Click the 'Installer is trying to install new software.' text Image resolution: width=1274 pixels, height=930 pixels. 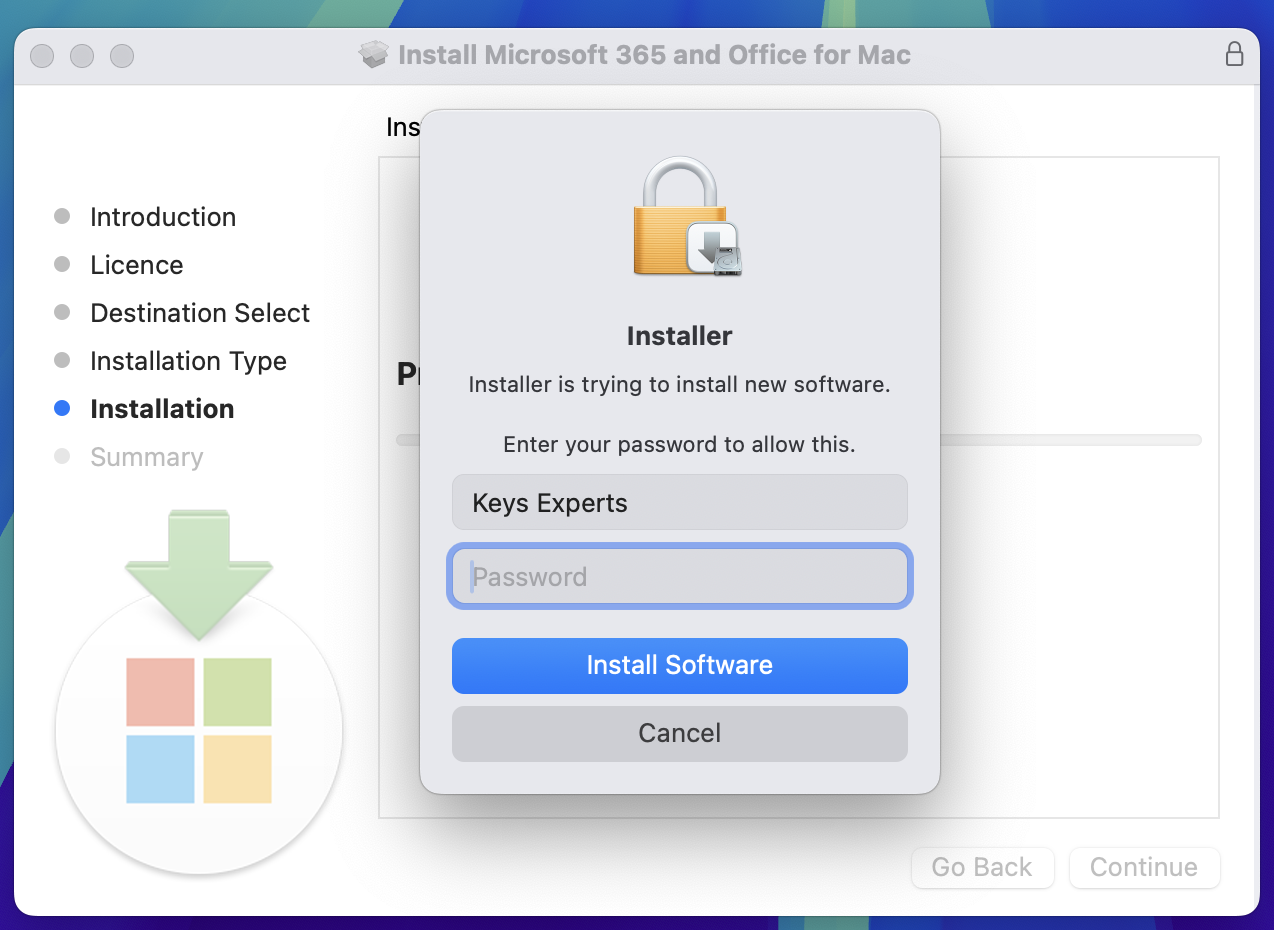click(679, 384)
